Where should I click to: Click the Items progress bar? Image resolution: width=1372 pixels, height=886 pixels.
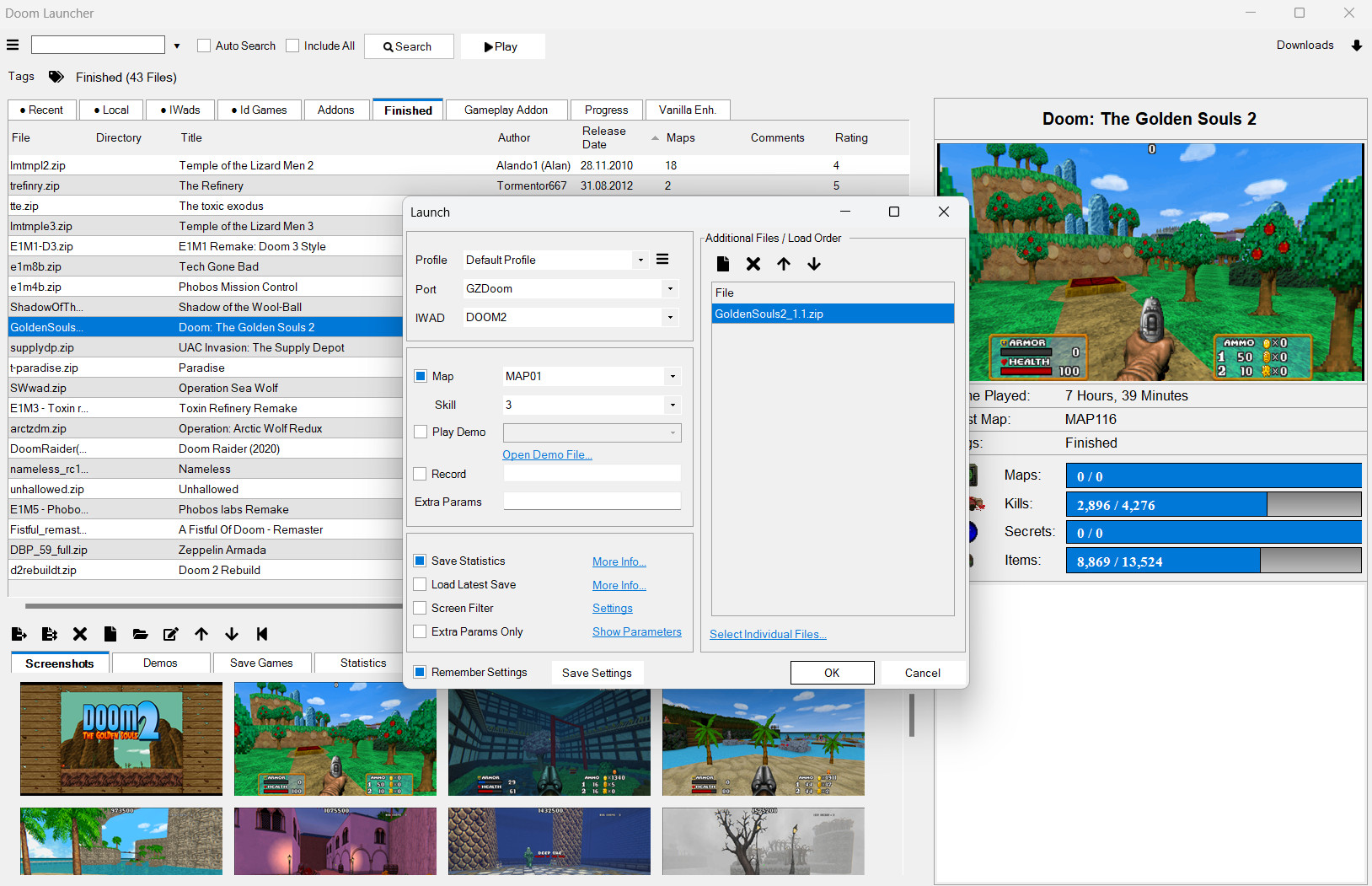[x=1214, y=561]
